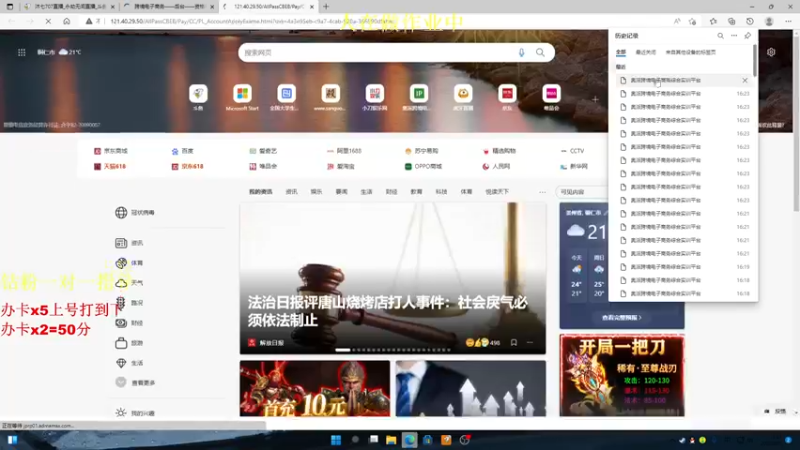Open the 人民网 link
800x450 pixels.
click(x=496, y=166)
